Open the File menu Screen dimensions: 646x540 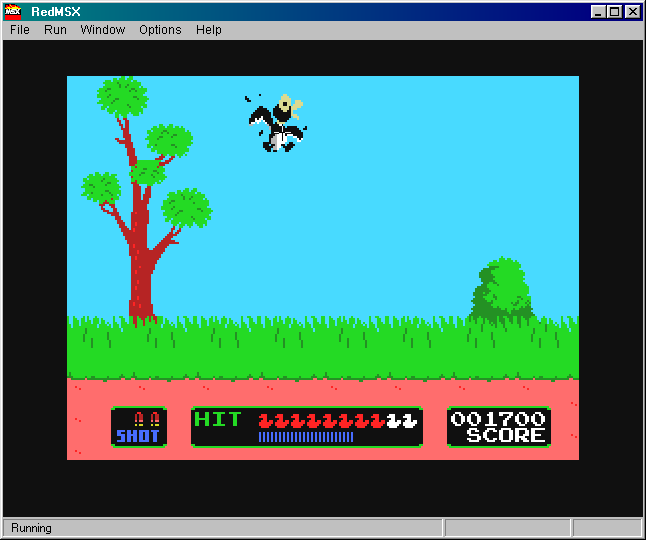20,30
